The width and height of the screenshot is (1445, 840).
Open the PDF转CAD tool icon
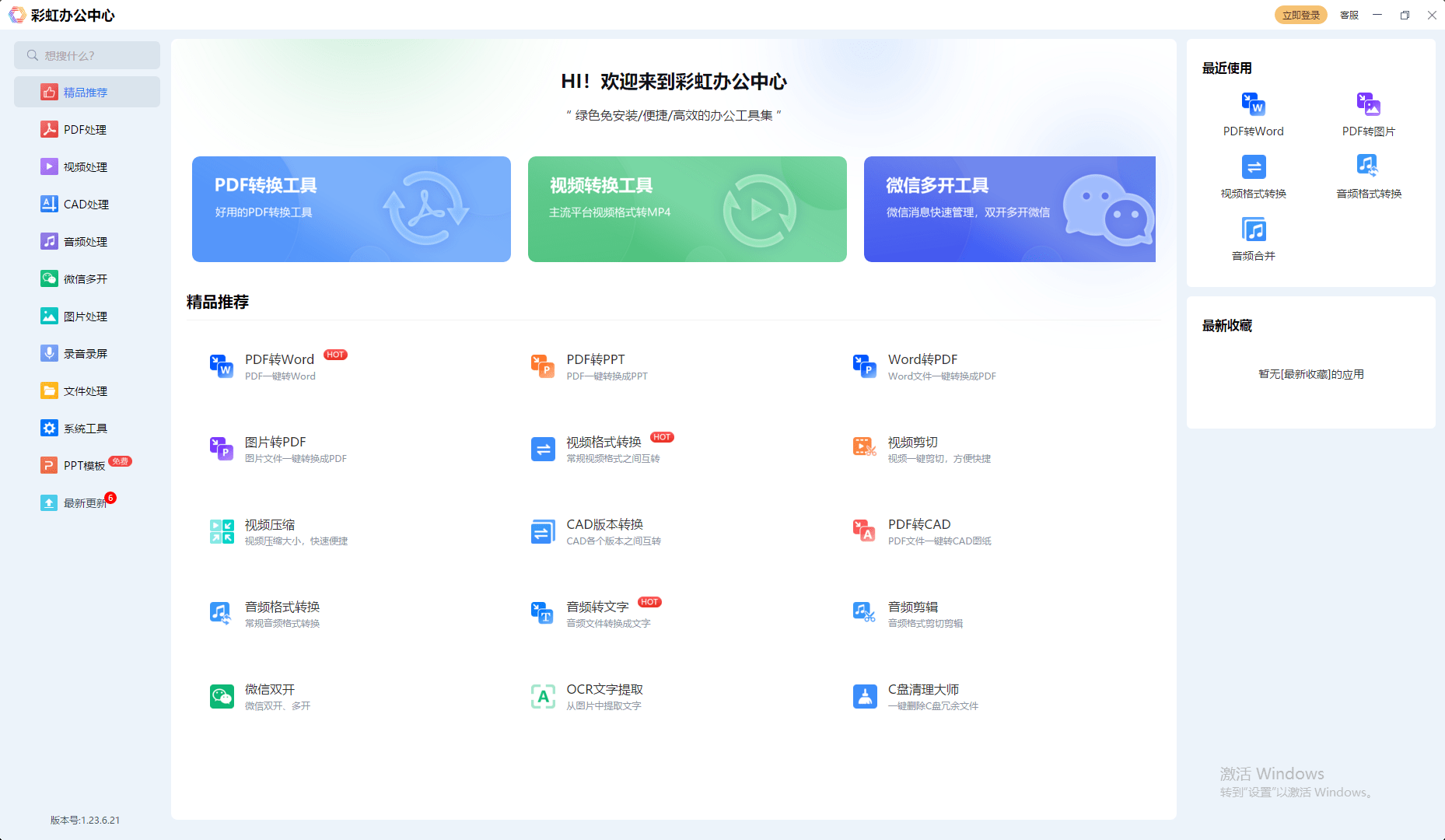pos(865,531)
